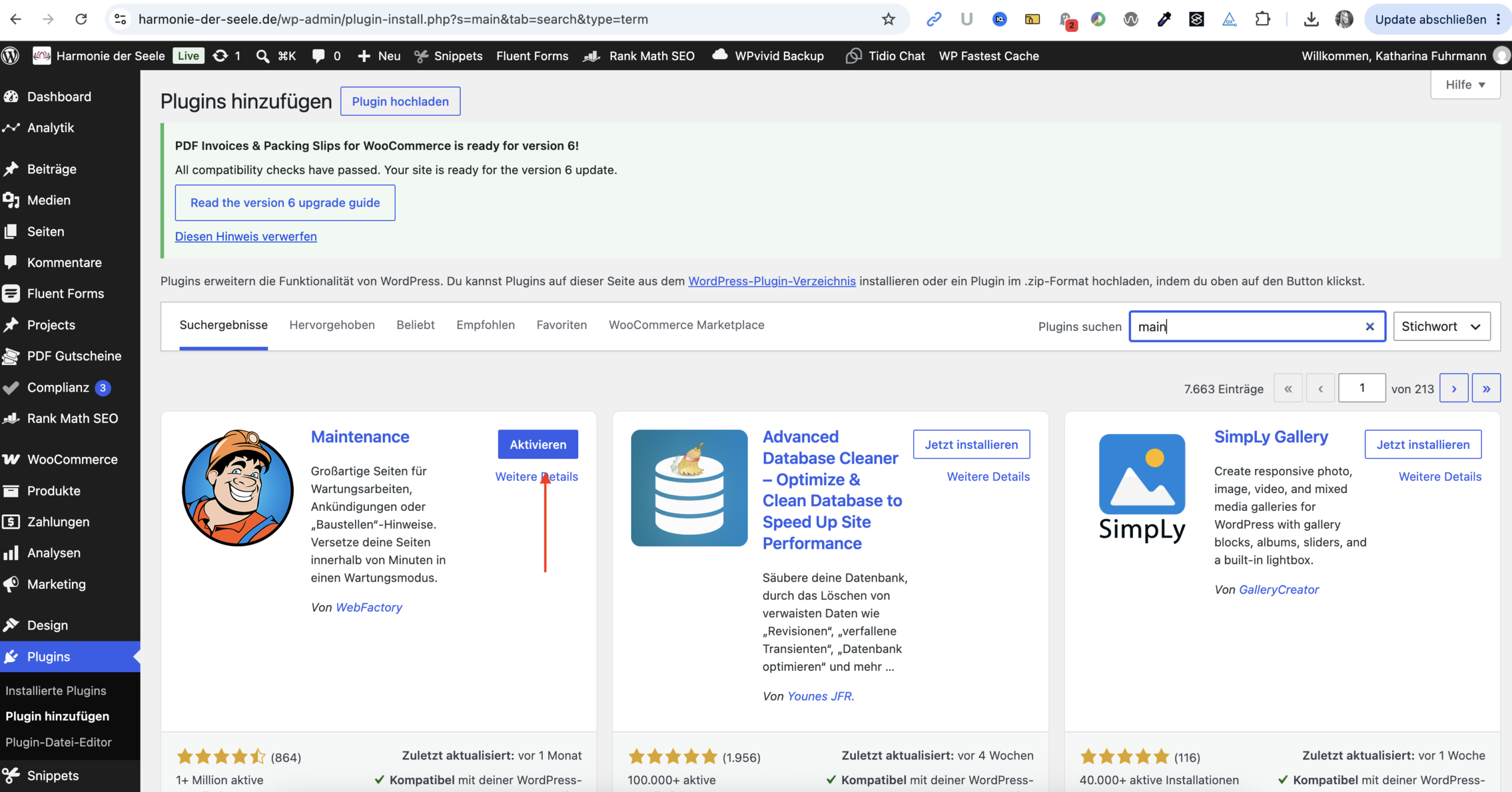The image size is (1512, 792).
Task: Open WPvivid Backup in admin bar
Action: pyautogui.click(x=768, y=56)
